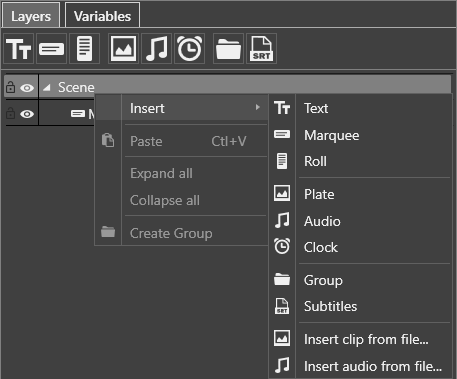Collapse the Scene tree triangle
Viewport: 457px width, 379px height.
pos(47,88)
